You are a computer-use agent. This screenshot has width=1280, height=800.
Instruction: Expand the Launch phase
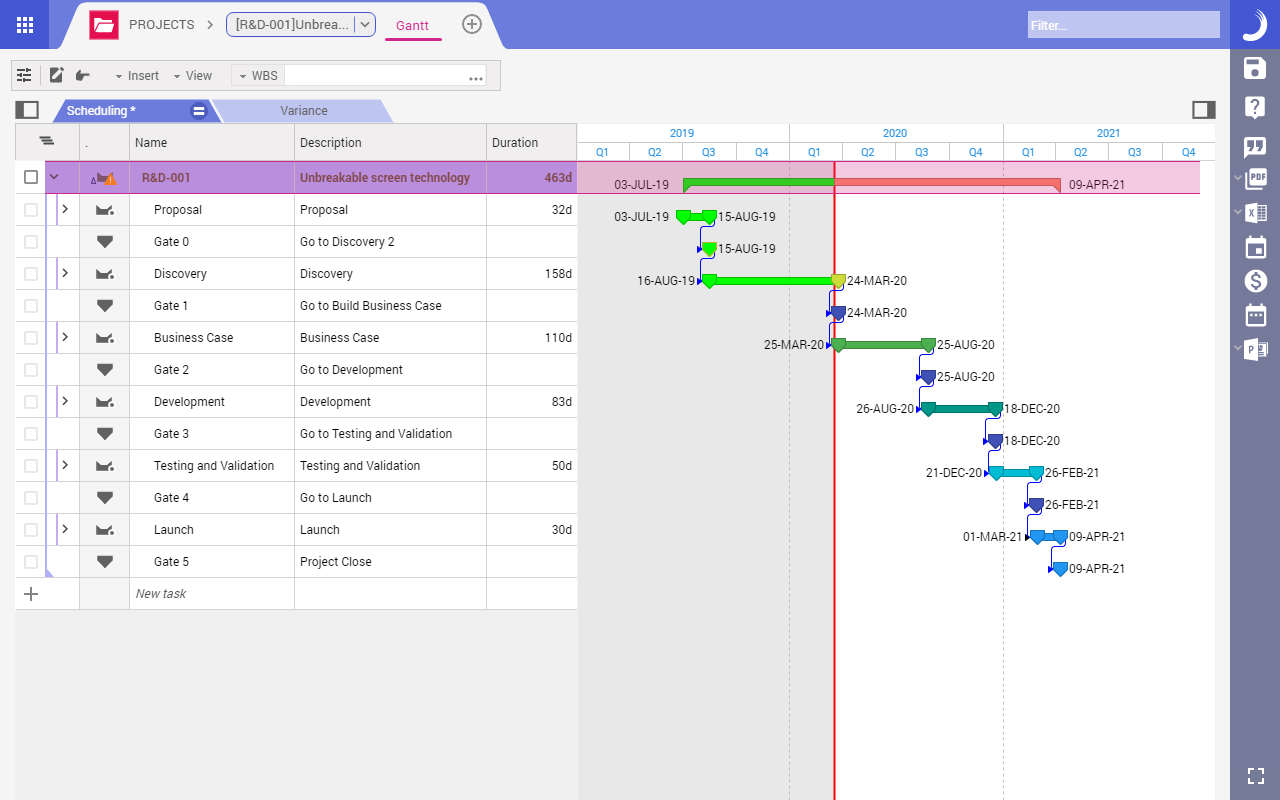click(65, 529)
